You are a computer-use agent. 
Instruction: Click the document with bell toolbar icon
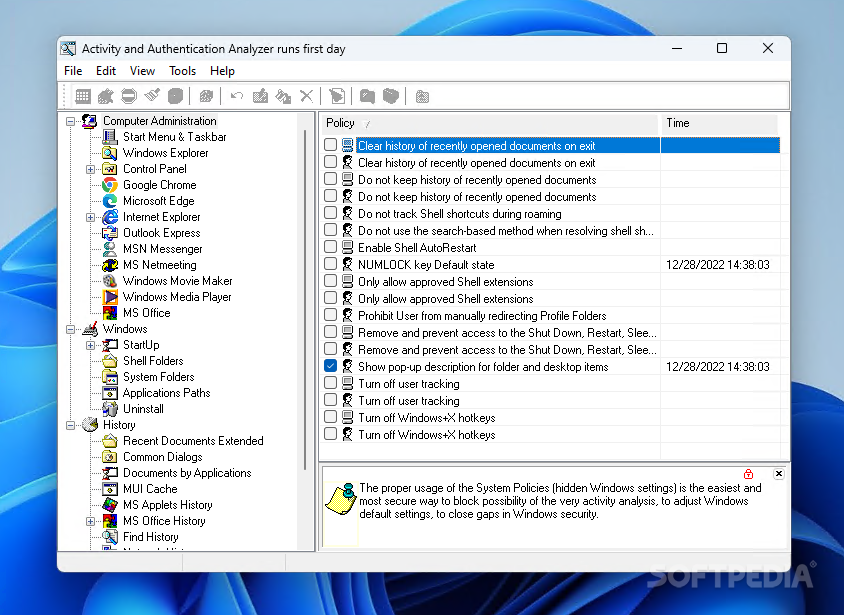pos(337,96)
